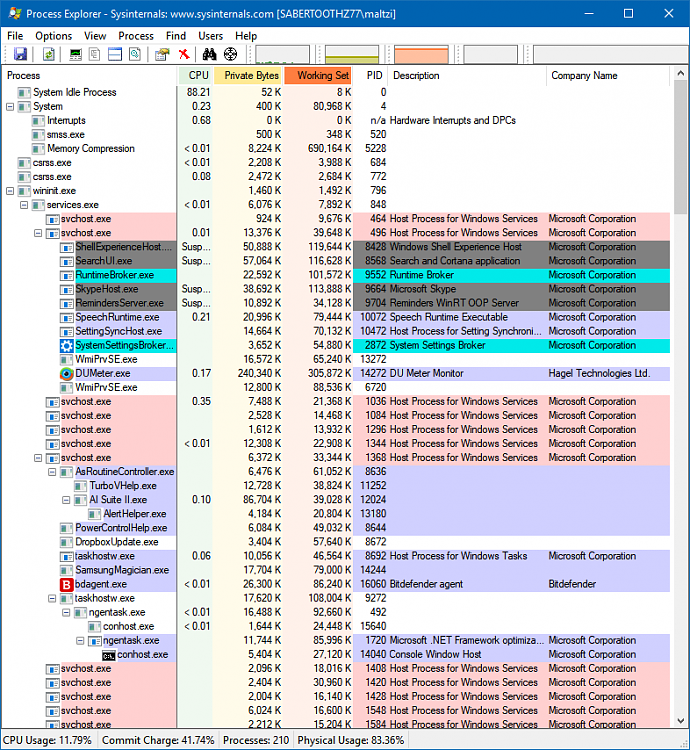This screenshot has height=750, width=690.
Task: Open the Users menu
Action: (x=210, y=36)
